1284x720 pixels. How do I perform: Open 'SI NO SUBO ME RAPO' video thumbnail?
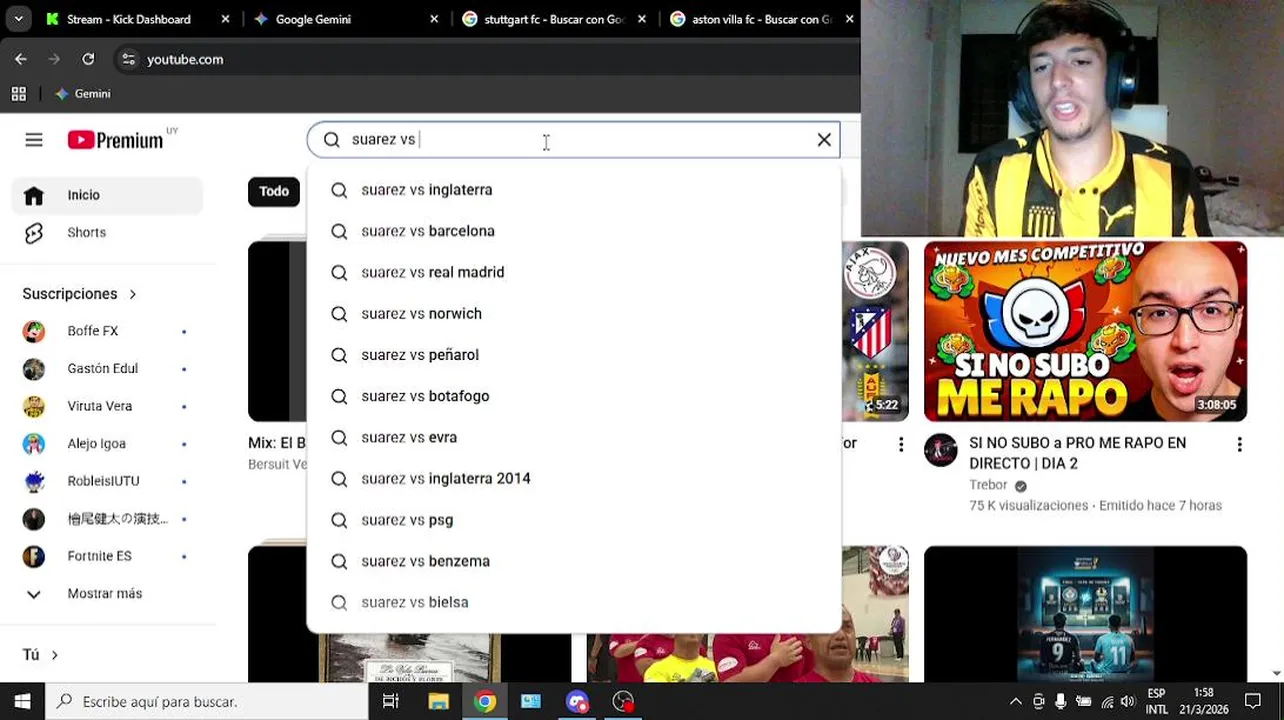1085,331
